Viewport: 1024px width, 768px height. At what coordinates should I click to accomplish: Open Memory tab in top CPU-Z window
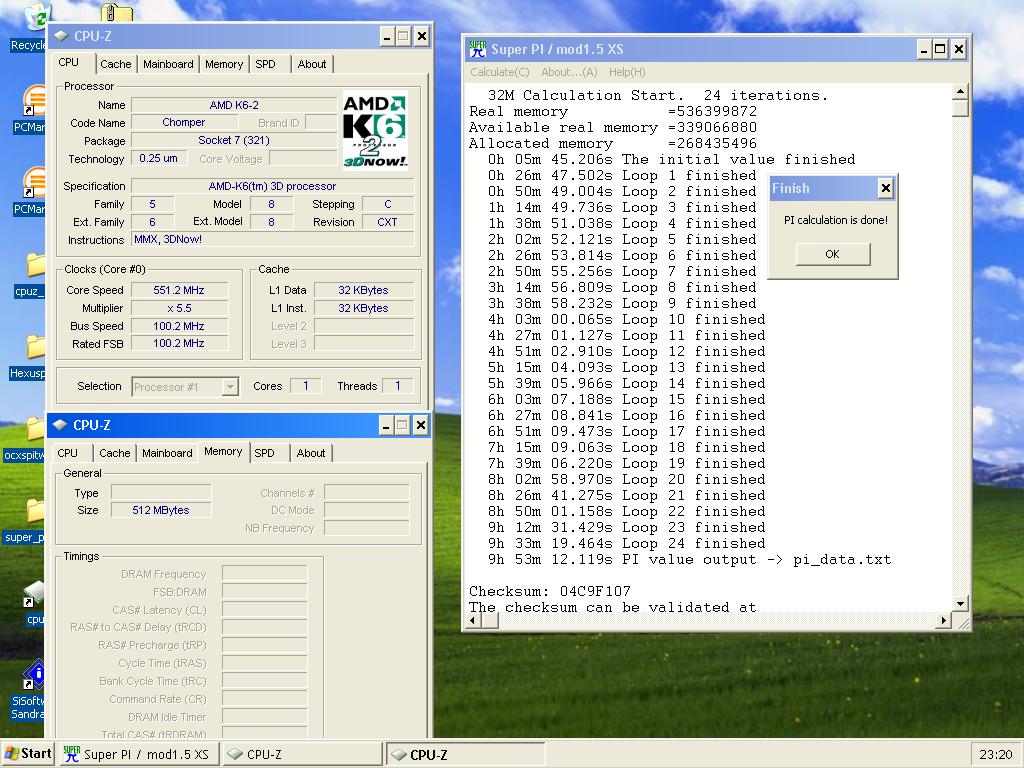[224, 64]
